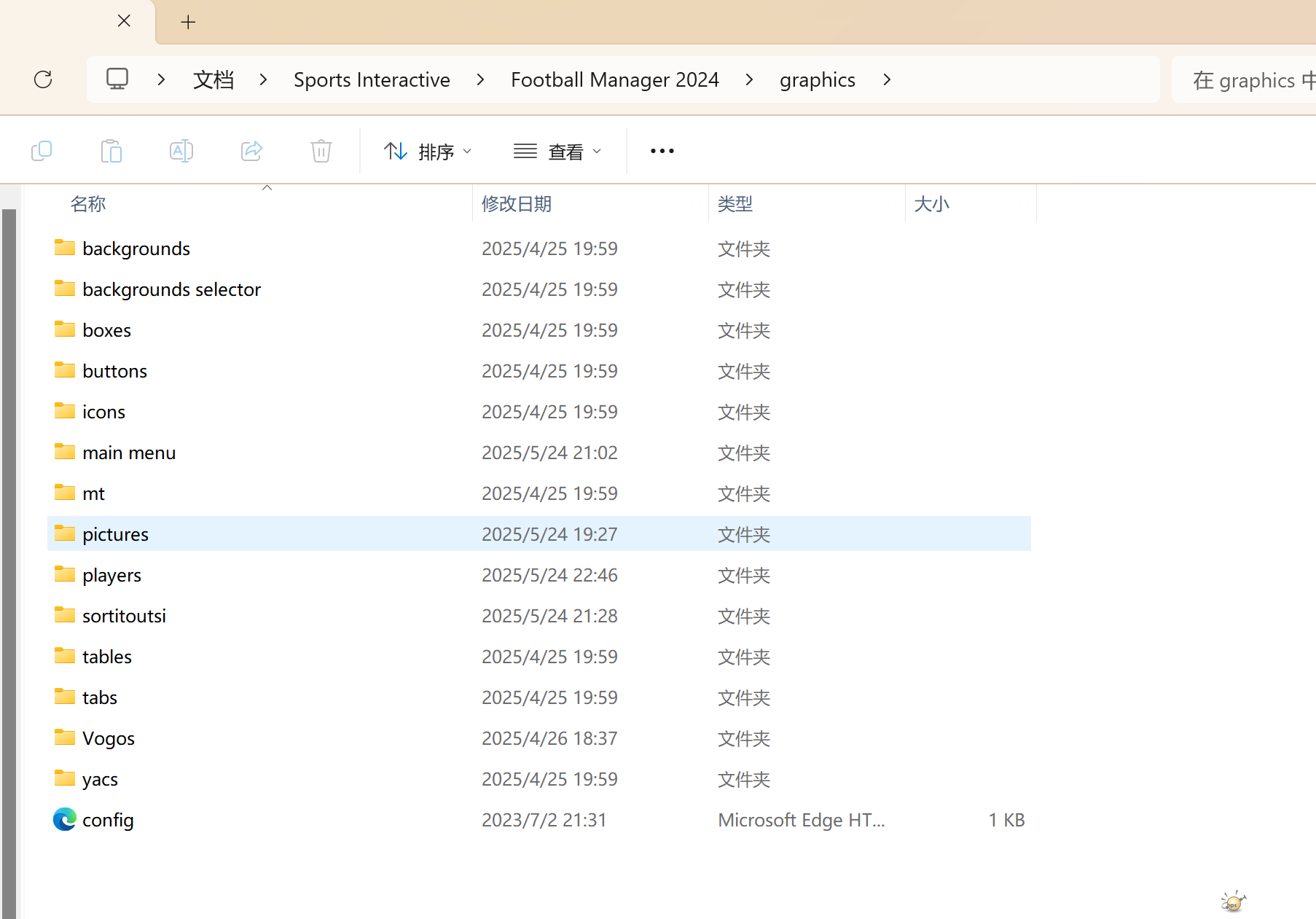Click the This PC monitor icon in address bar
The height and width of the screenshot is (919, 1316).
[117, 79]
